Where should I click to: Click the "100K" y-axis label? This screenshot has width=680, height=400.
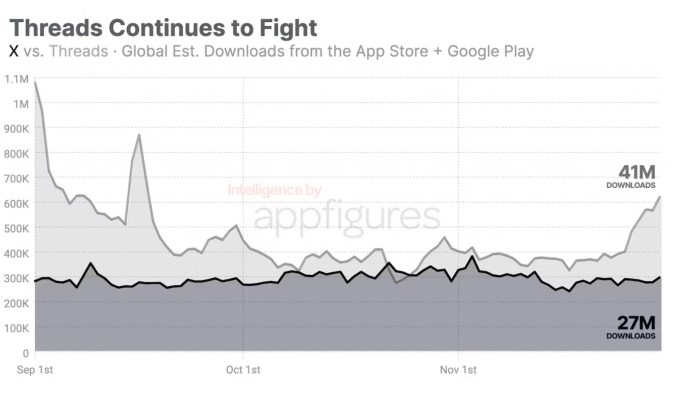pyautogui.click(x=15, y=328)
